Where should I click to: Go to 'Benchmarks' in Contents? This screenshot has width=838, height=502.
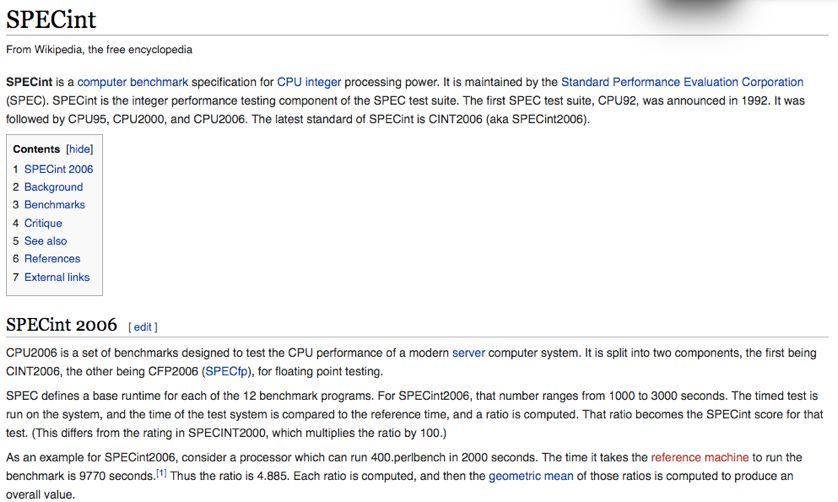click(55, 205)
